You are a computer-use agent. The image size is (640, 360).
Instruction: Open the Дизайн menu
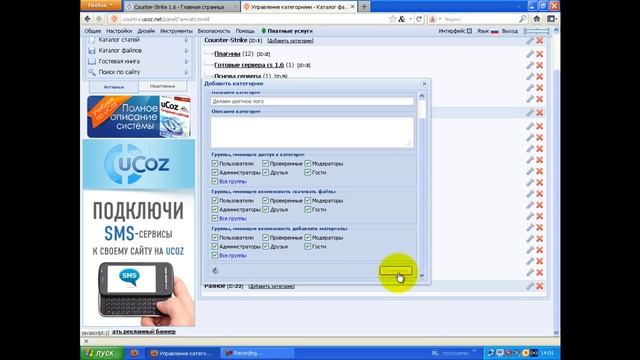click(x=146, y=31)
